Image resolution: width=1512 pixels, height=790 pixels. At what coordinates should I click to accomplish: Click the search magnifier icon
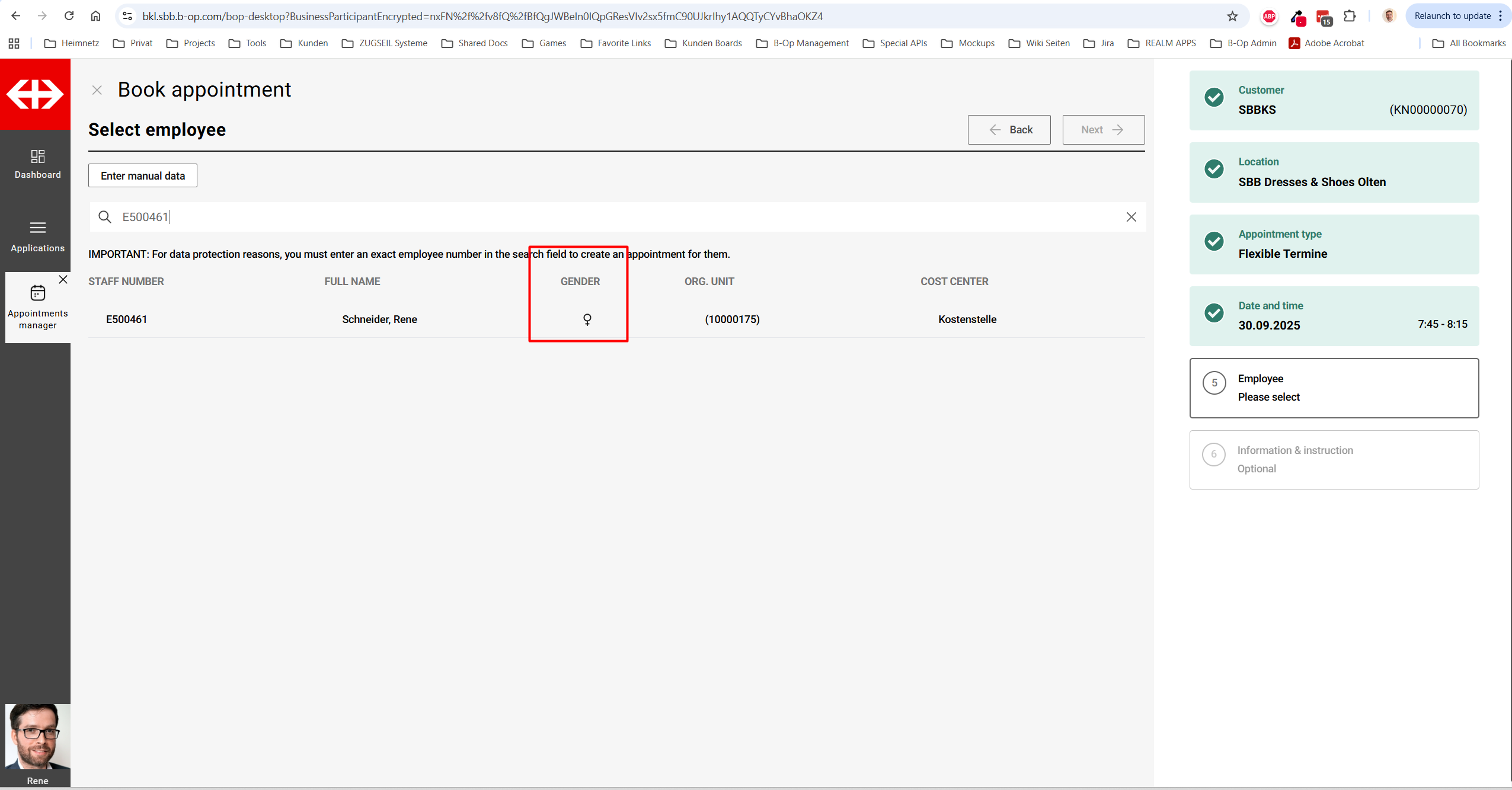pos(105,217)
